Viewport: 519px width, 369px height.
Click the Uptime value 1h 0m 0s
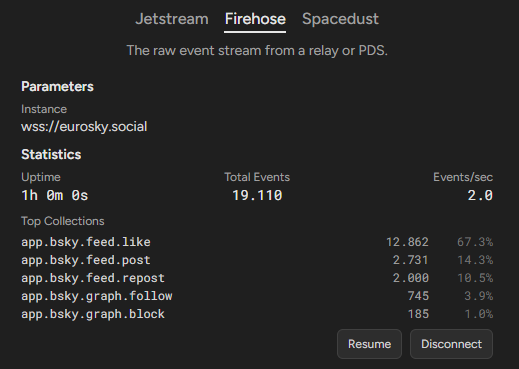55,195
